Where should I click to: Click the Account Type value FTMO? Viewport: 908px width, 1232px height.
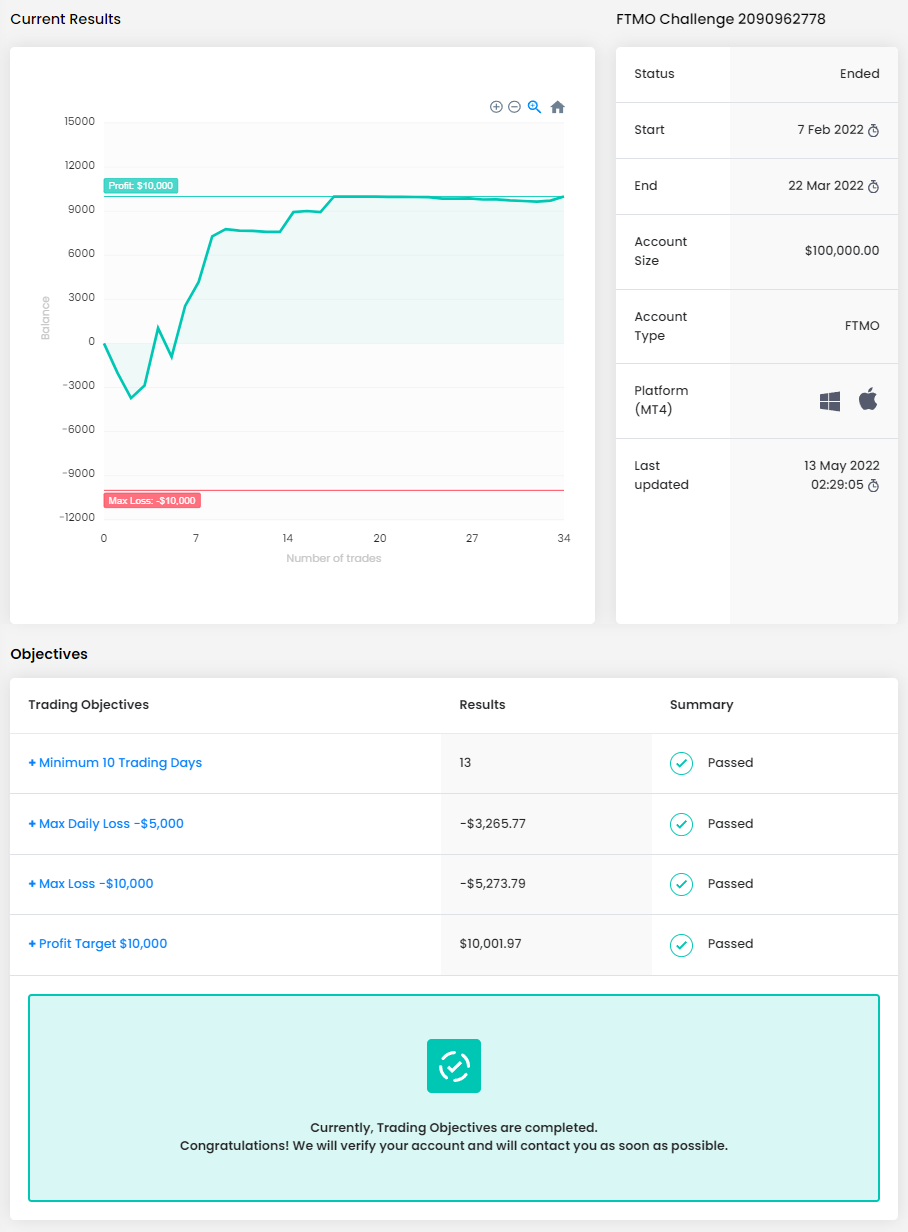coord(862,326)
